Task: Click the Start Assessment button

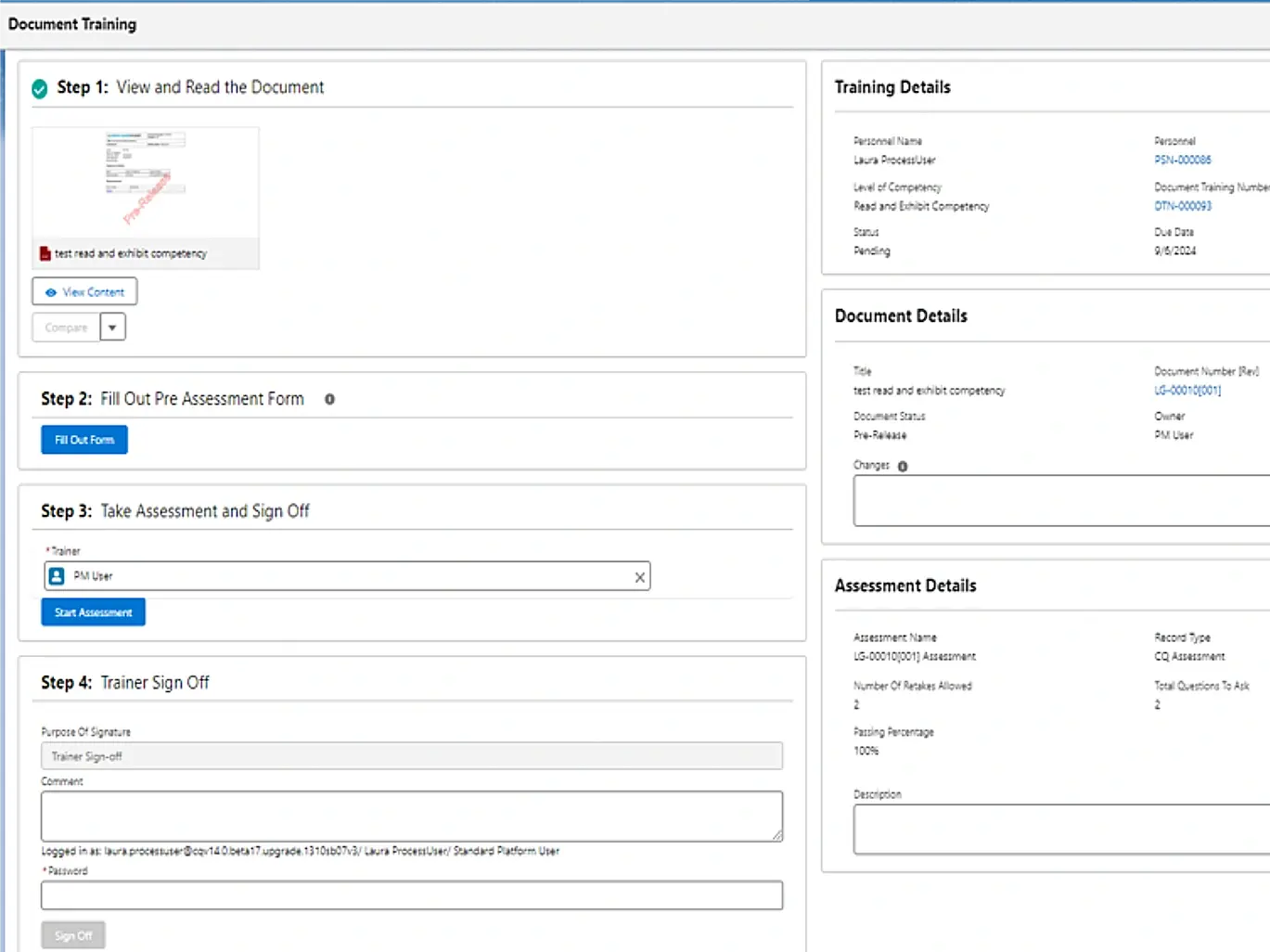Action: (x=93, y=612)
